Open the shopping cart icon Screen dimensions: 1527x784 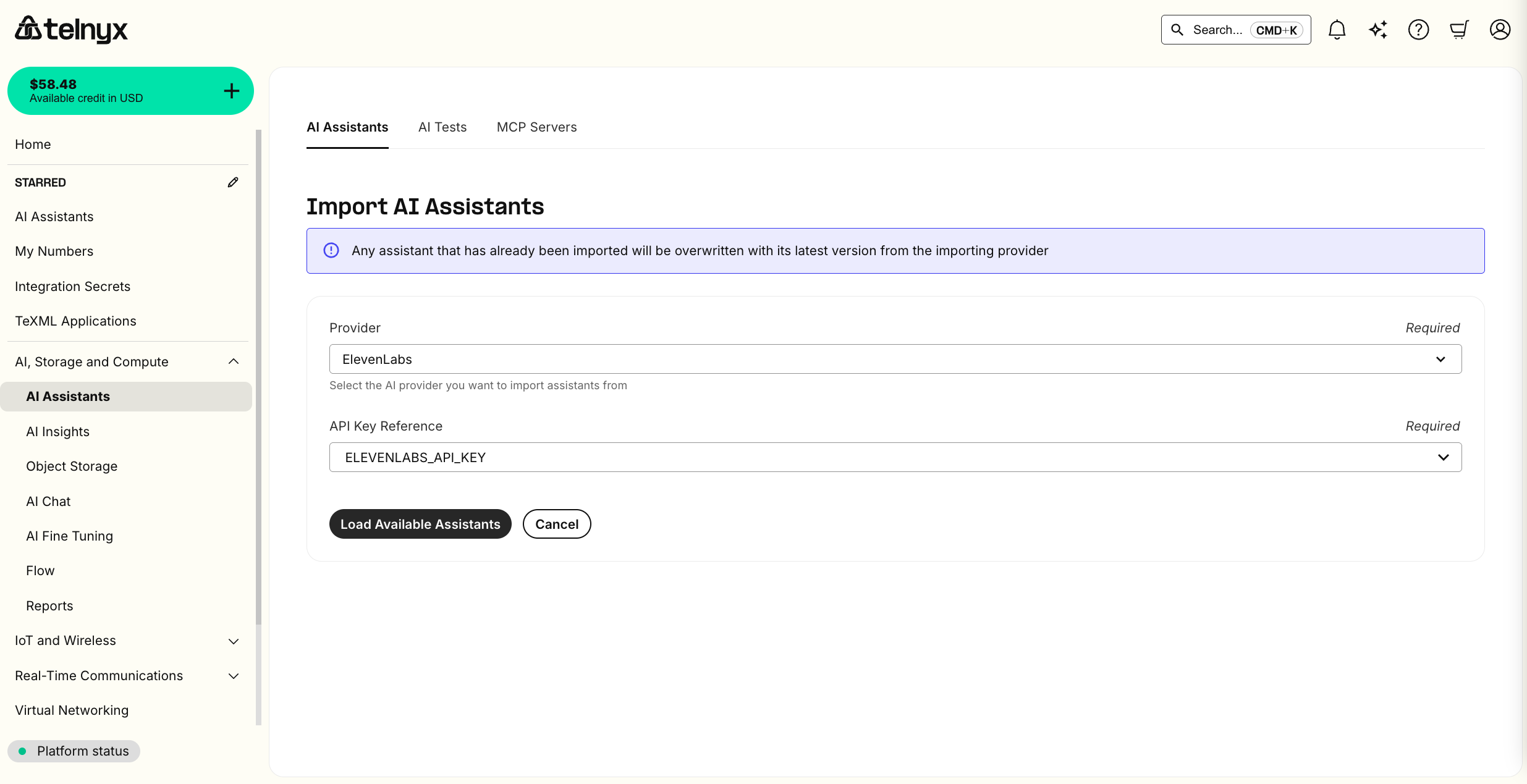tap(1459, 29)
